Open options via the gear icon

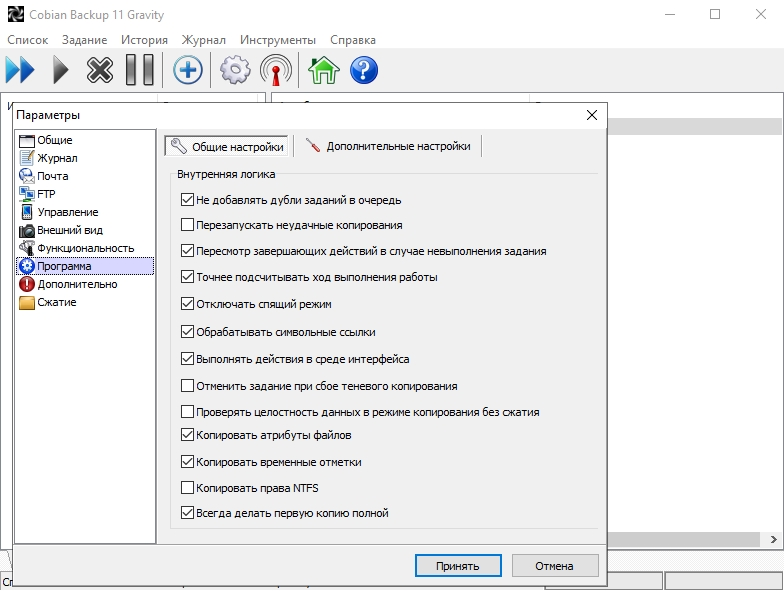coord(235,70)
